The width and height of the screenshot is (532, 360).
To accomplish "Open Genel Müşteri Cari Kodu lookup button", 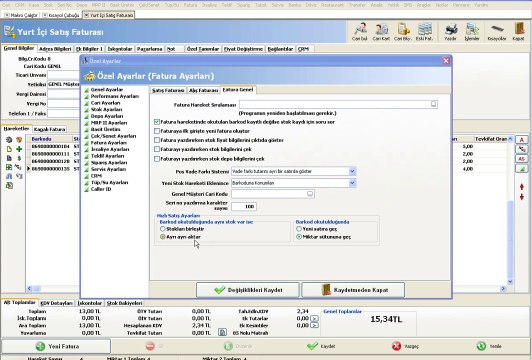I will click(310, 194).
